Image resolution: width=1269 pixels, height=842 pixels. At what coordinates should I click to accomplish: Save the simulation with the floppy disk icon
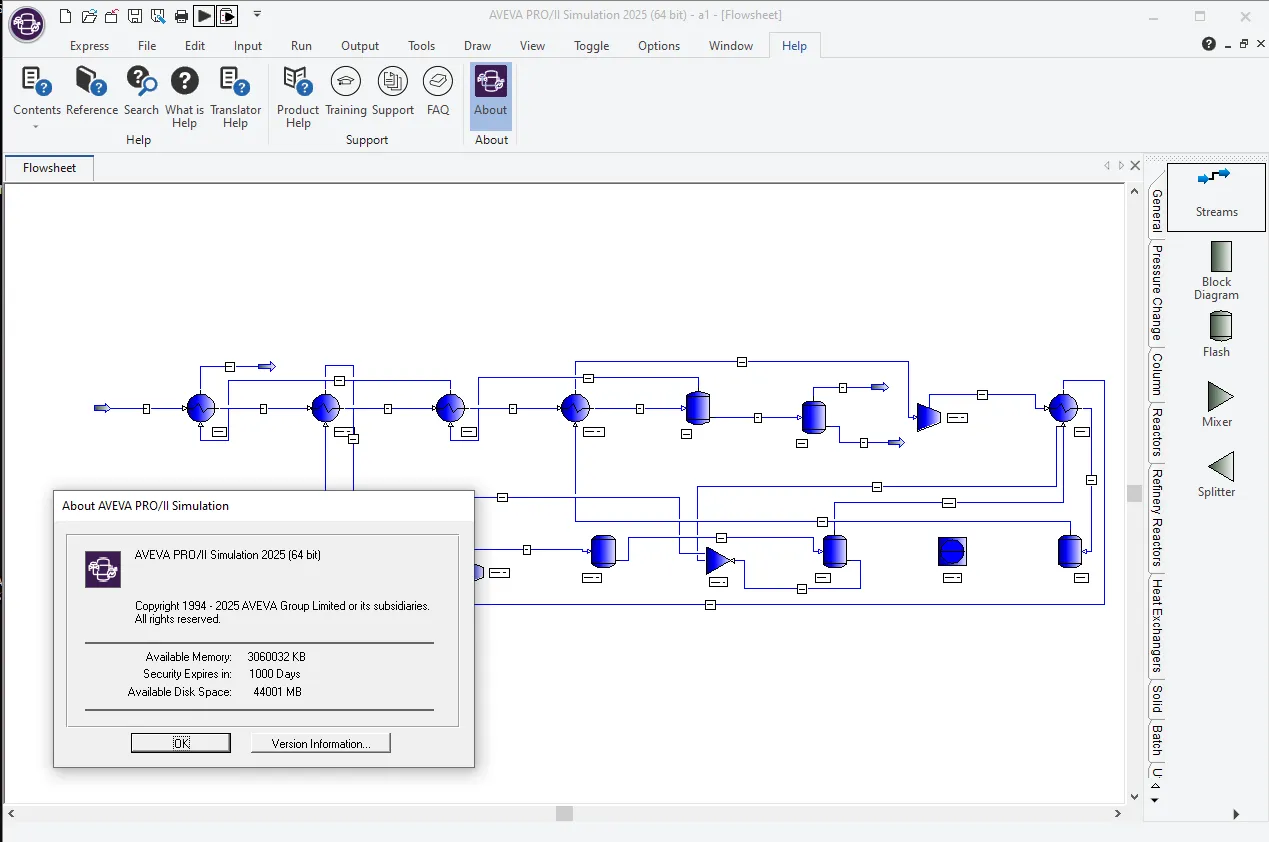point(135,16)
